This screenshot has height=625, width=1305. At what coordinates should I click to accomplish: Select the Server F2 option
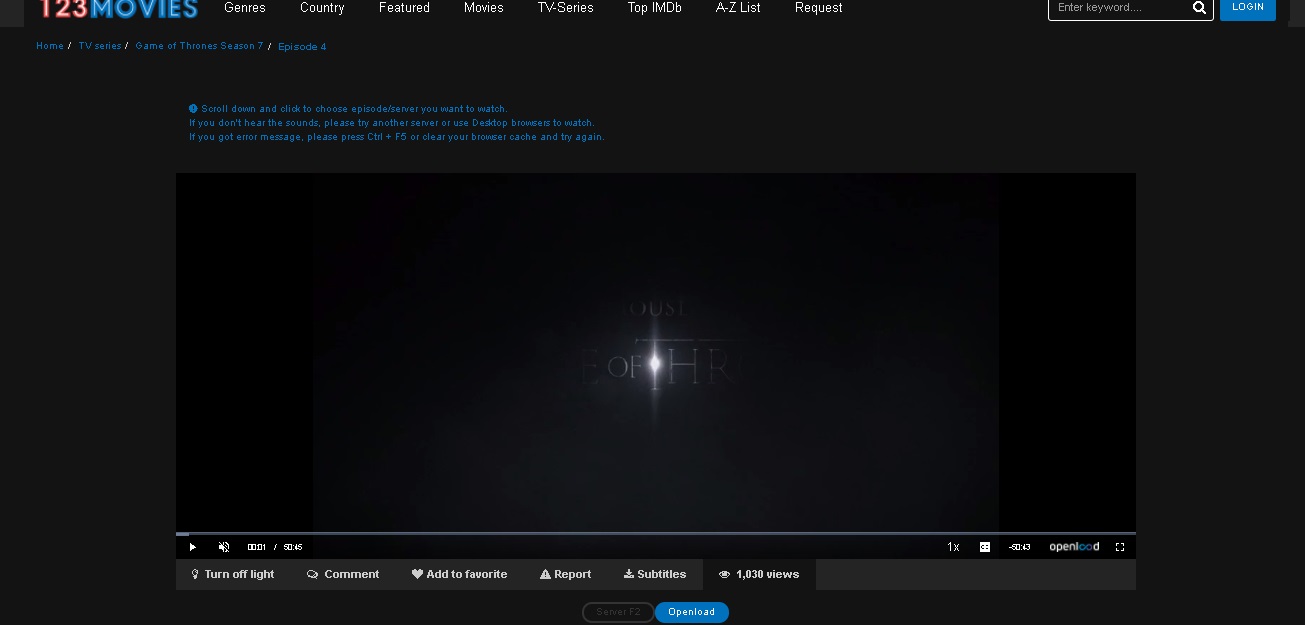(618, 612)
